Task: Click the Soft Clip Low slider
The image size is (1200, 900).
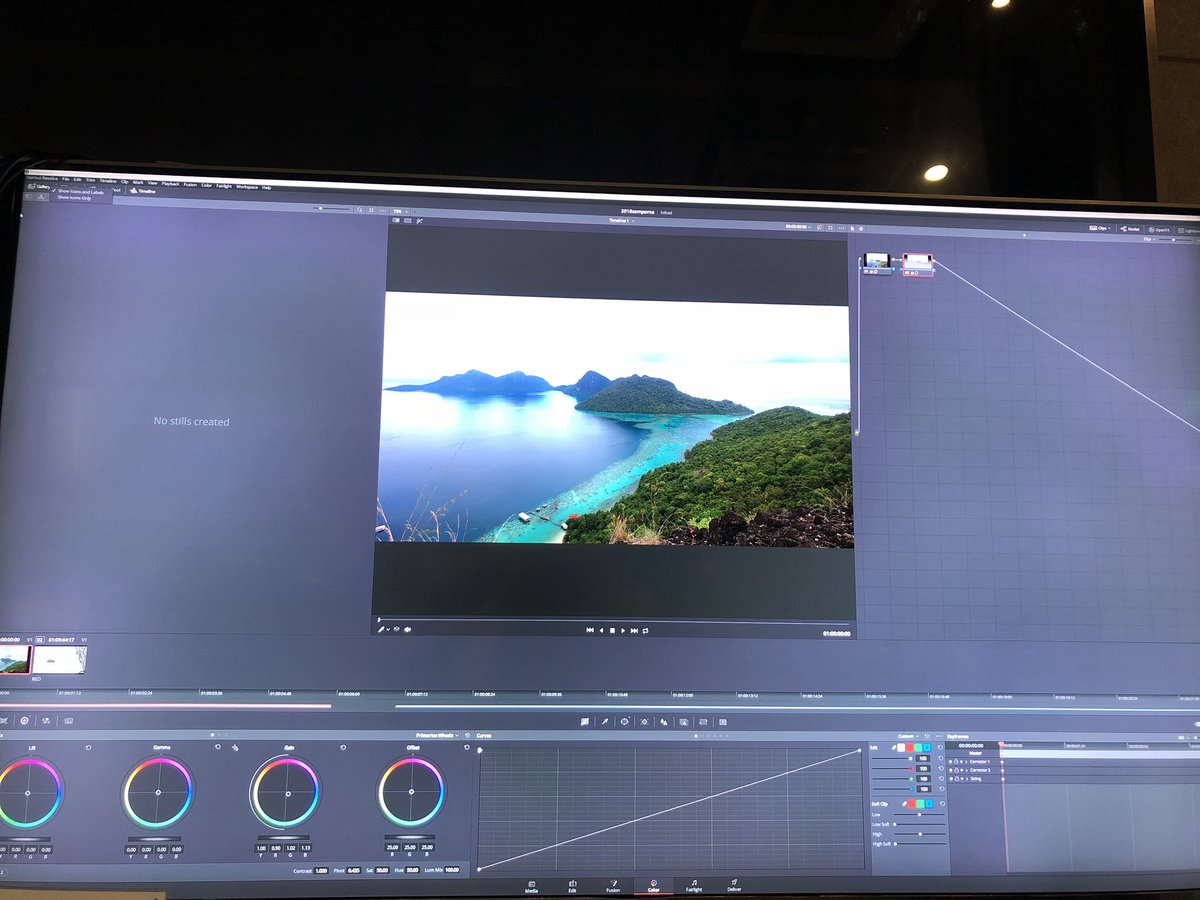Action: (919, 814)
